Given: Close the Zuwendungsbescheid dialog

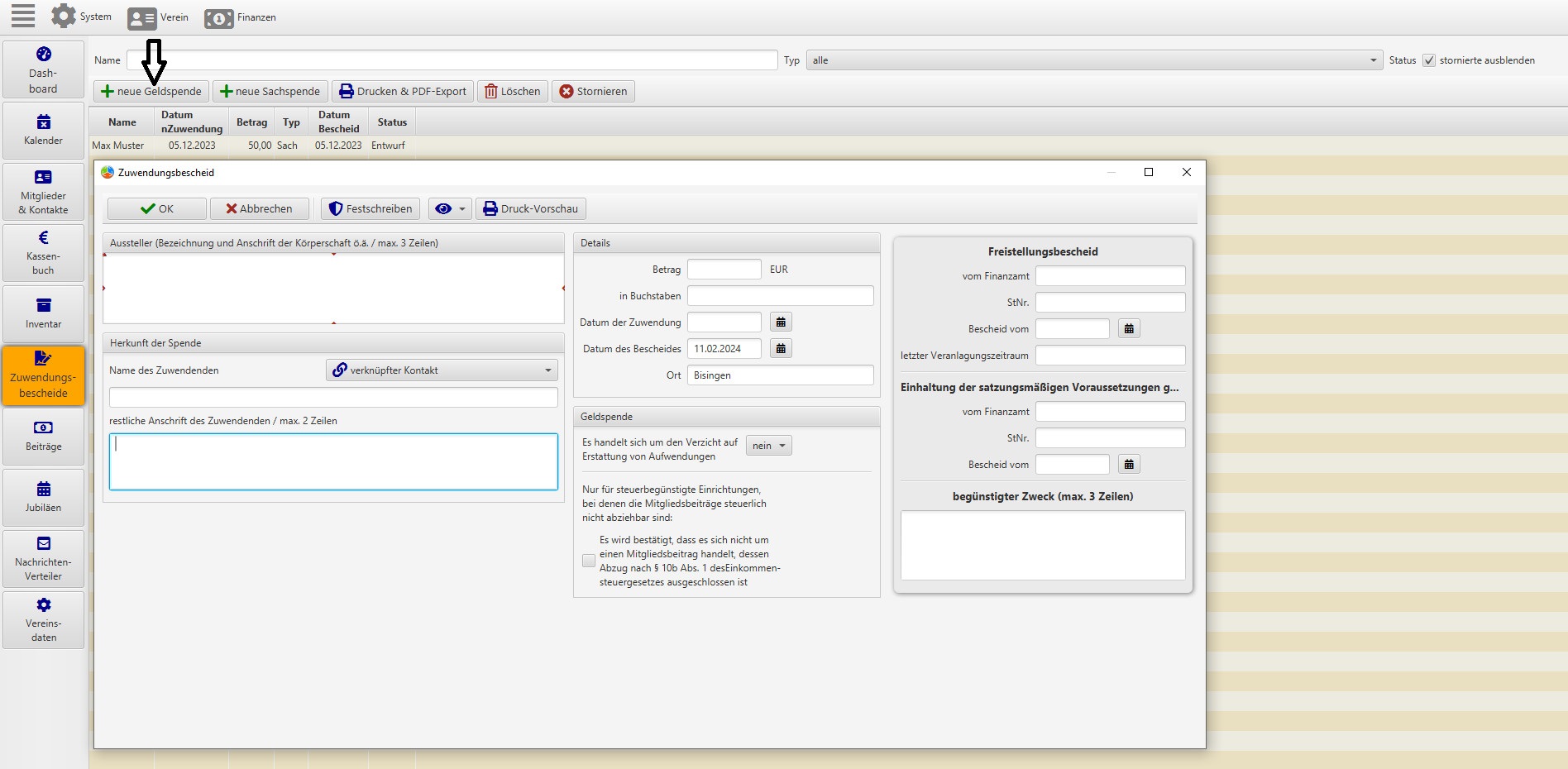Looking at the screenshot, I should [x=1187, y=172].
